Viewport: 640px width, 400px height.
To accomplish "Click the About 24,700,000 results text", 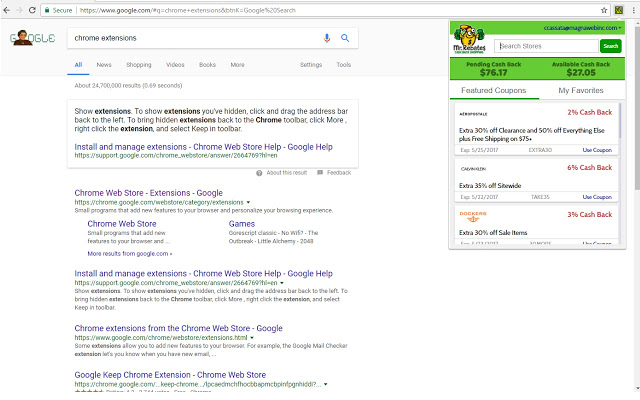I will click(128, 86).
